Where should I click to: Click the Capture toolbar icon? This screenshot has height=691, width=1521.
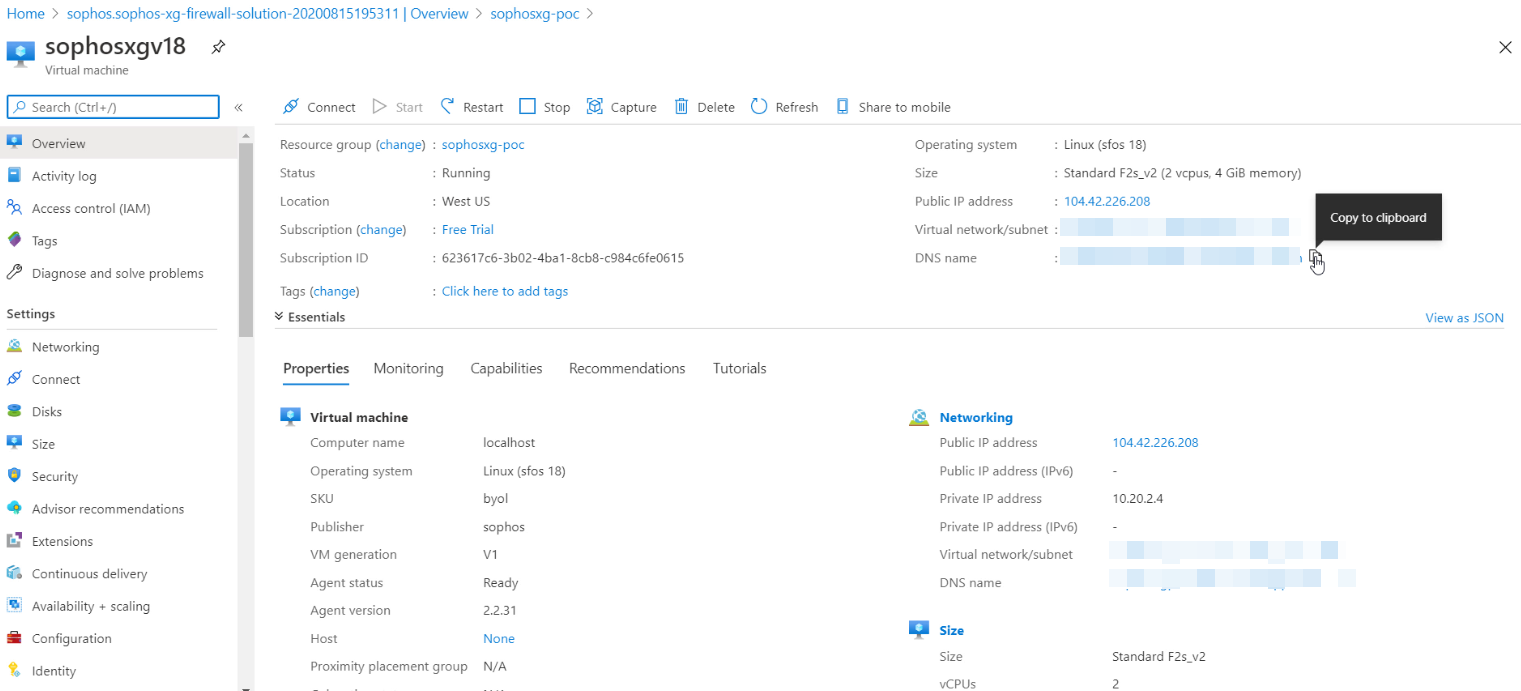(595, 107)
